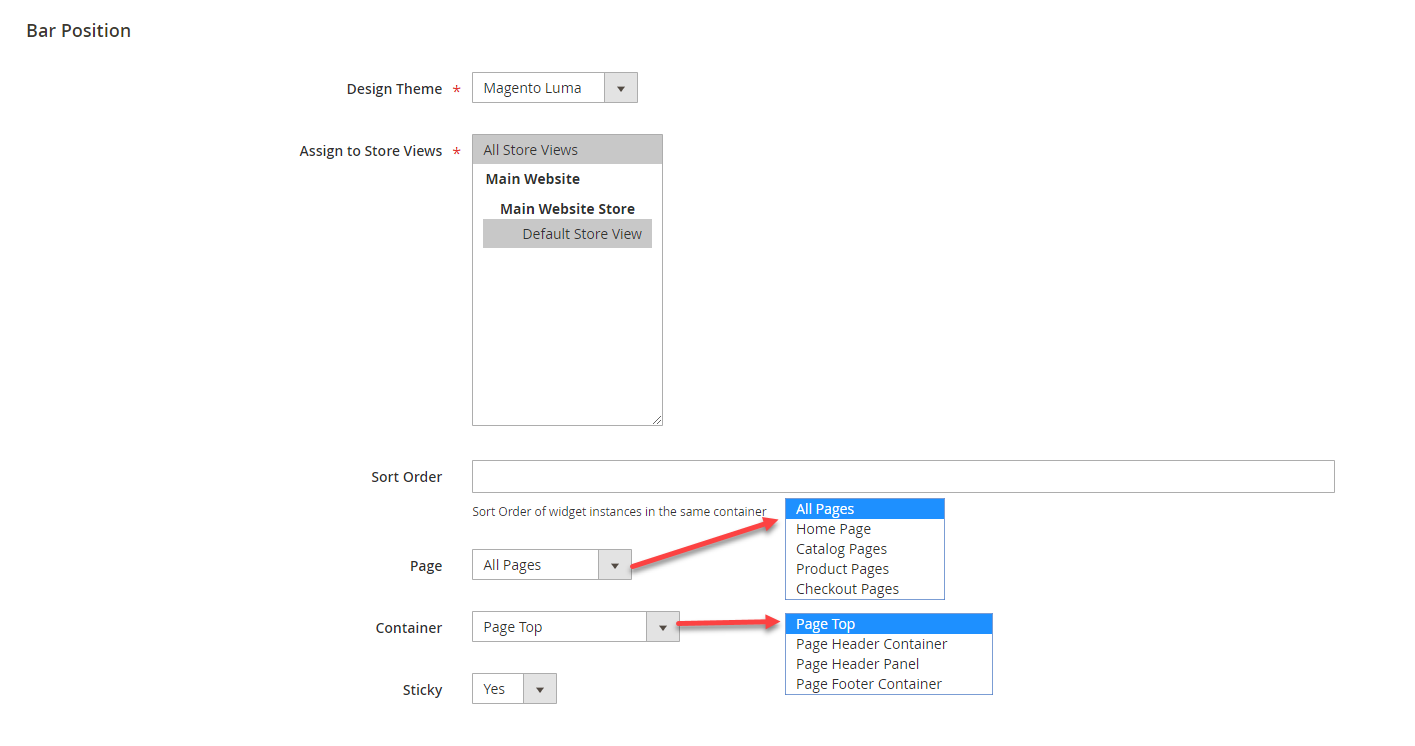Click the Main Website entry
The height and width of the screenshot is (746, 1415).
(533, 179)
